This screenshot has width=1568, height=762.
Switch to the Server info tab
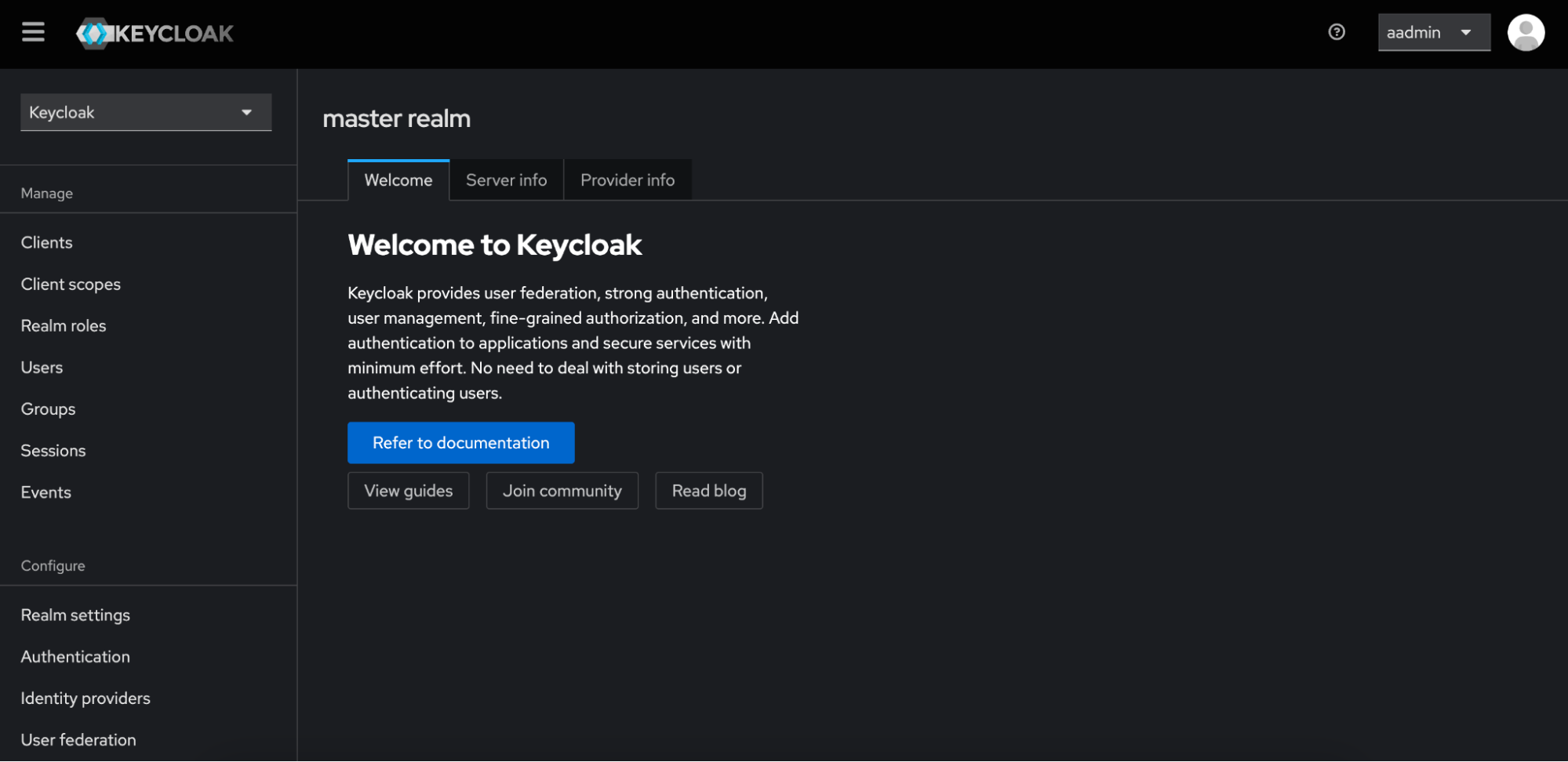point(506,180)
